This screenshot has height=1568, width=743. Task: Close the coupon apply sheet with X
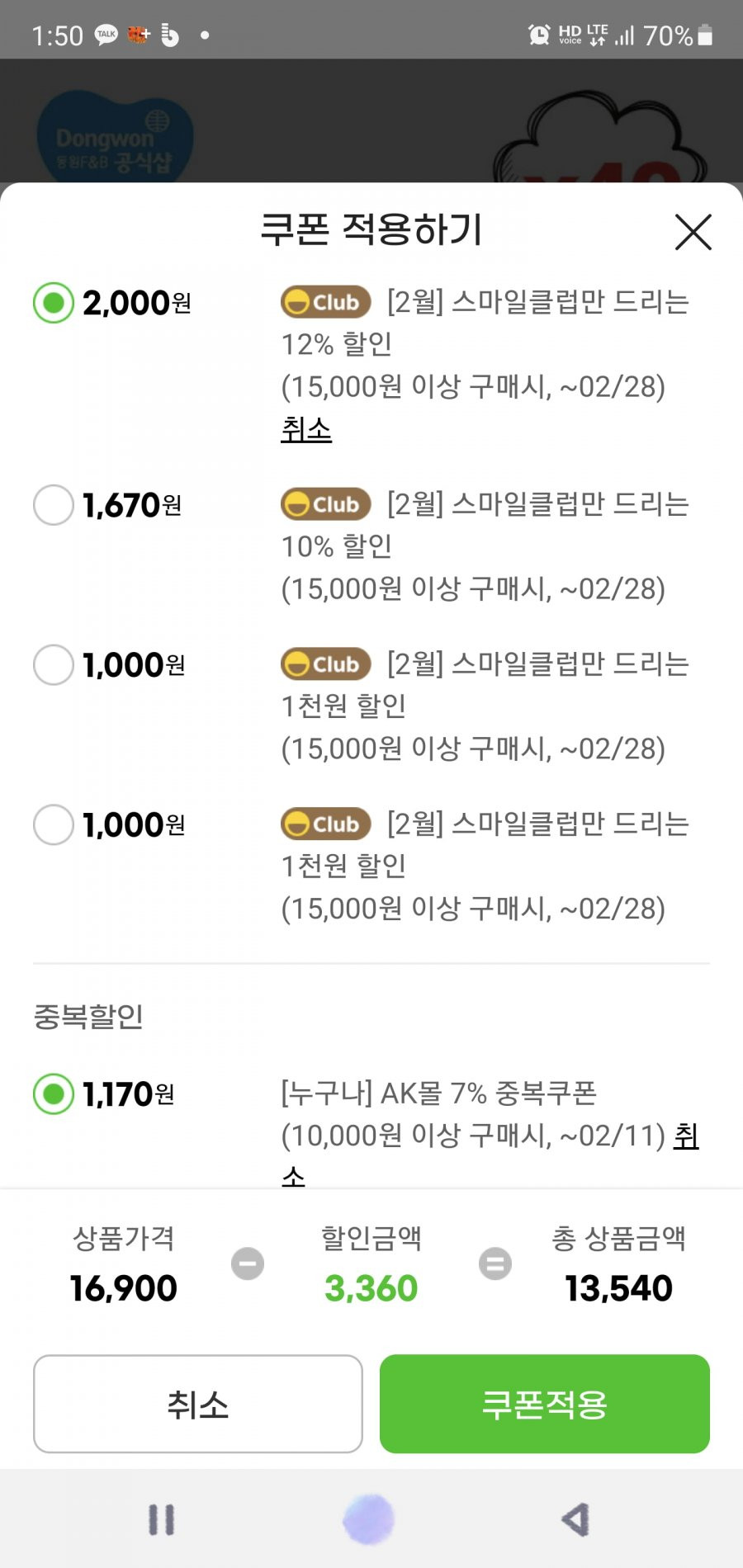(693, 232)
